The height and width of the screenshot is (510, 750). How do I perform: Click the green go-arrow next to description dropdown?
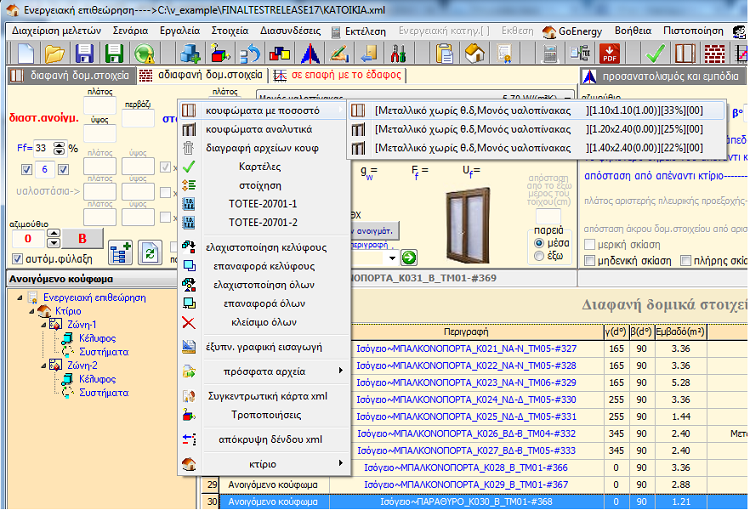click(408, 257)
